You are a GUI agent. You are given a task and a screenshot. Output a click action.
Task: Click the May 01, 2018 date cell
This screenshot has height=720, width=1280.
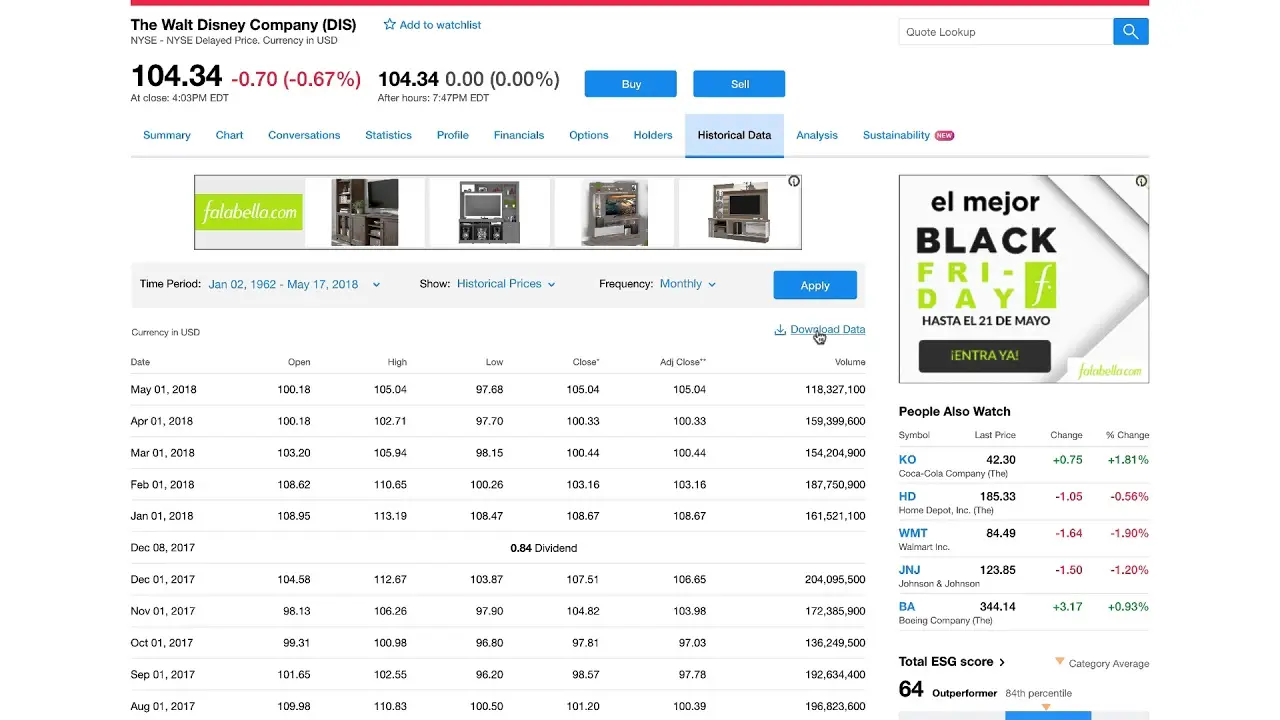162,389
